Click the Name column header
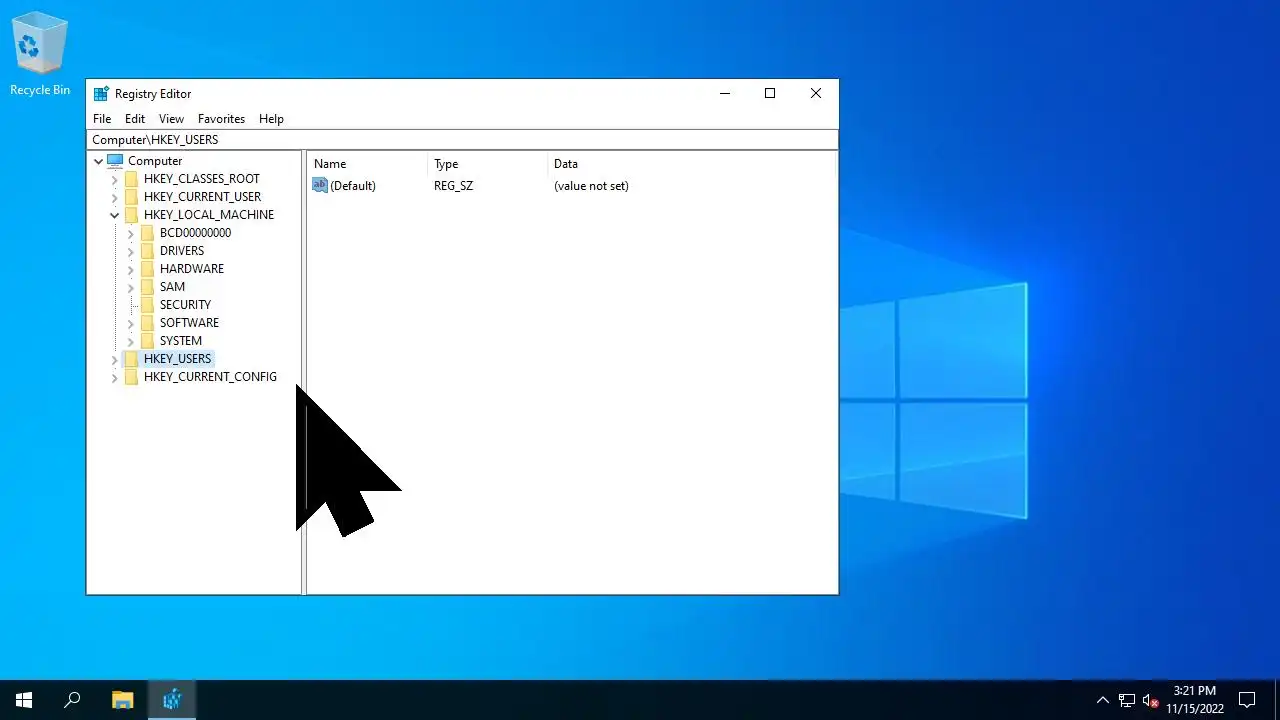This screenshot has width=1280, height=720. click(x=367, y=164)
